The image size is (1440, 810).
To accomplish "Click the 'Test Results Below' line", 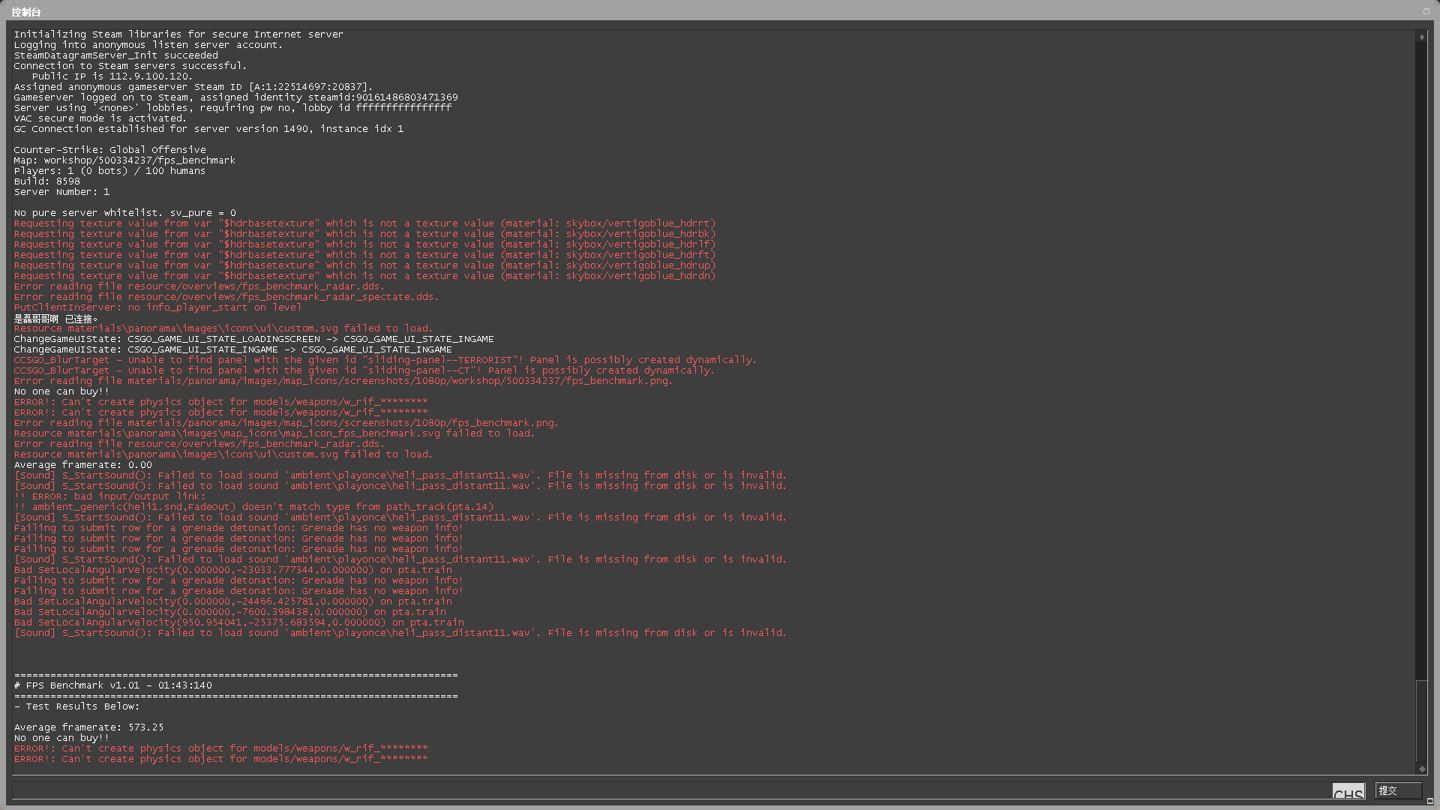I will (77, 706).
